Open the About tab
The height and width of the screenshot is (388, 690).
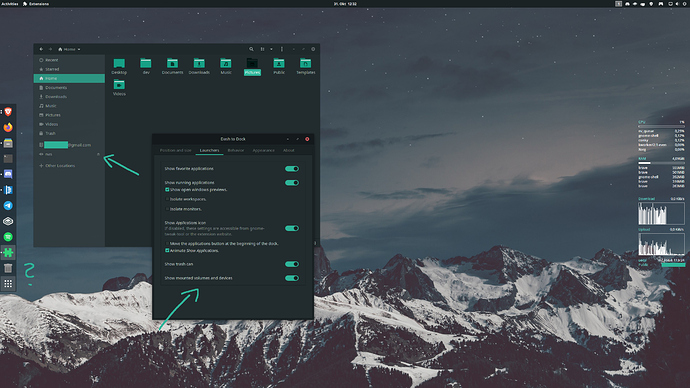click(289, 150)
